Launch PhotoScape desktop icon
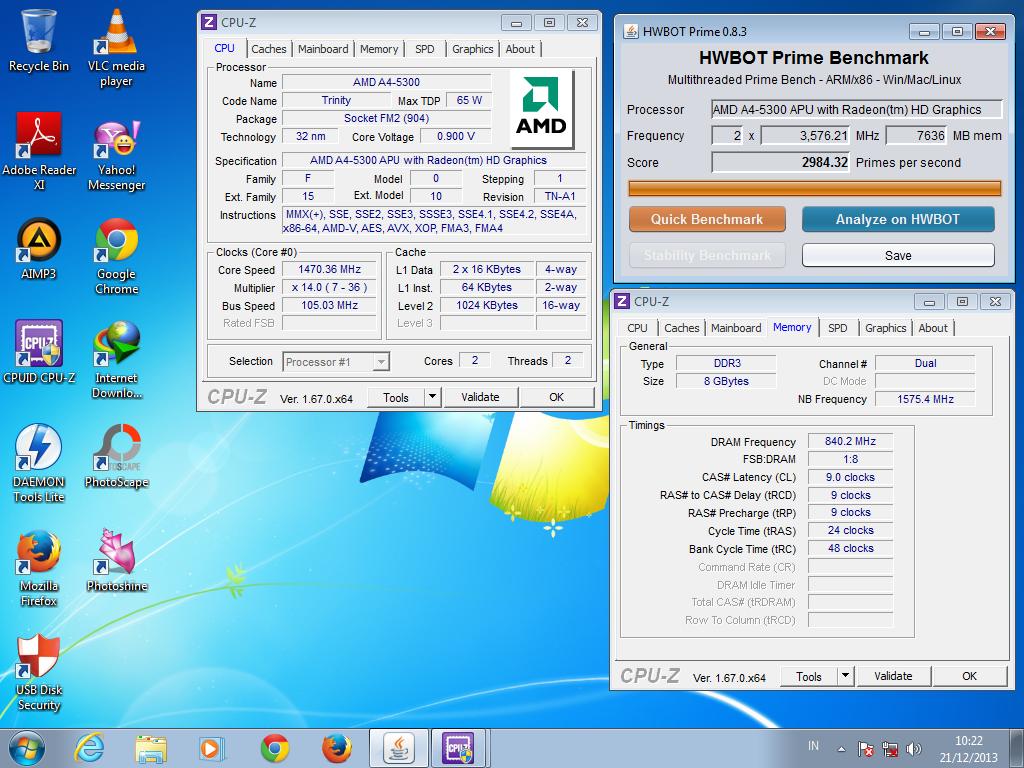 (116, 456)
